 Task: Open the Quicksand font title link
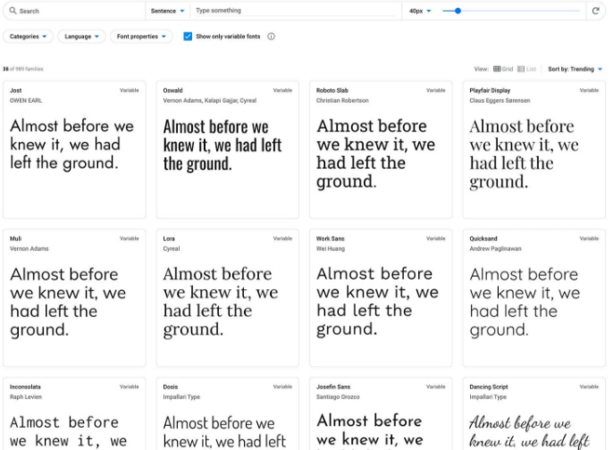pyautogui.click(x=484, y=238)
